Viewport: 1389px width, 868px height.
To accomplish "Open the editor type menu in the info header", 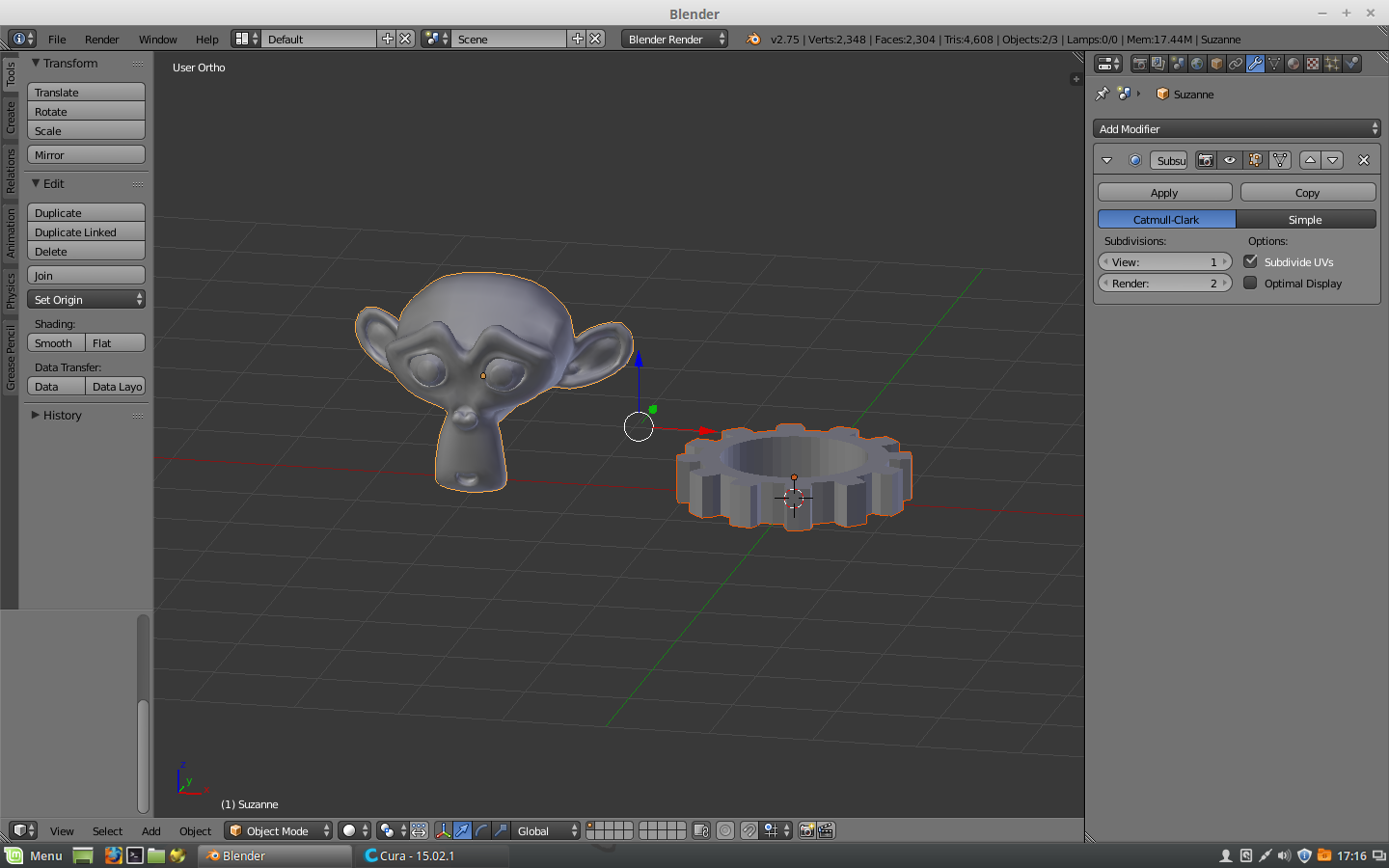I will 22,39.
